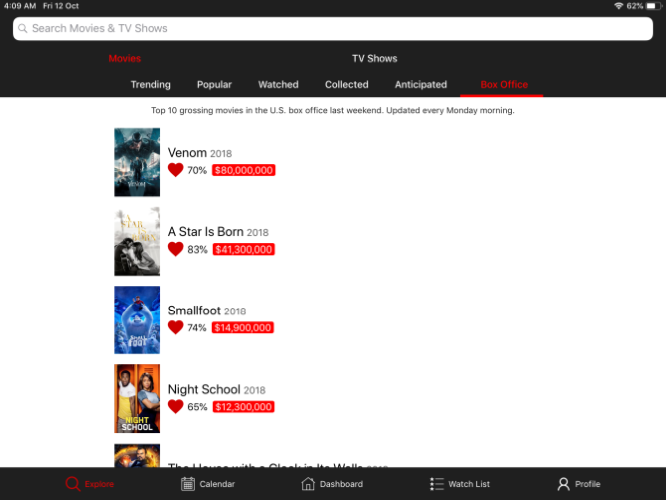This screenshot has height=500, width=666.
Task: Check the battery indicator icon
Action: pos(653,6)
